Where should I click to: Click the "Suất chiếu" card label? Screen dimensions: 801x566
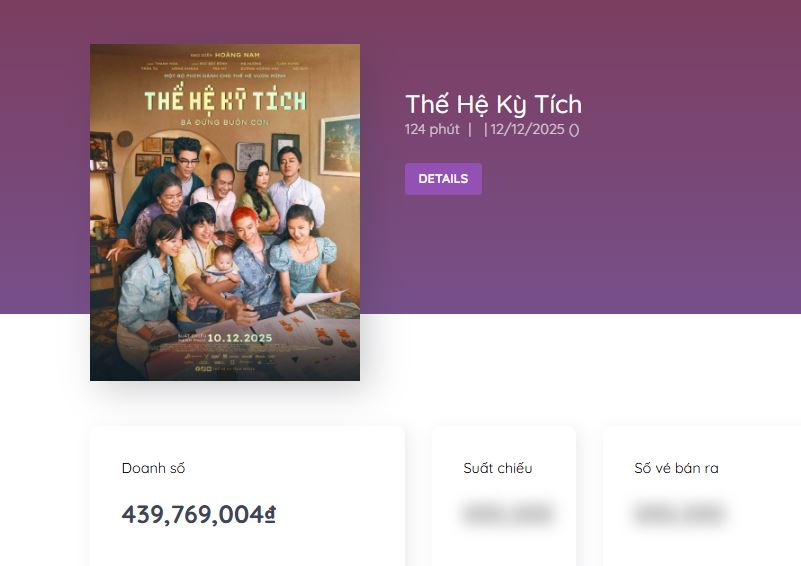pyautogui.click(x=497, y=468)
